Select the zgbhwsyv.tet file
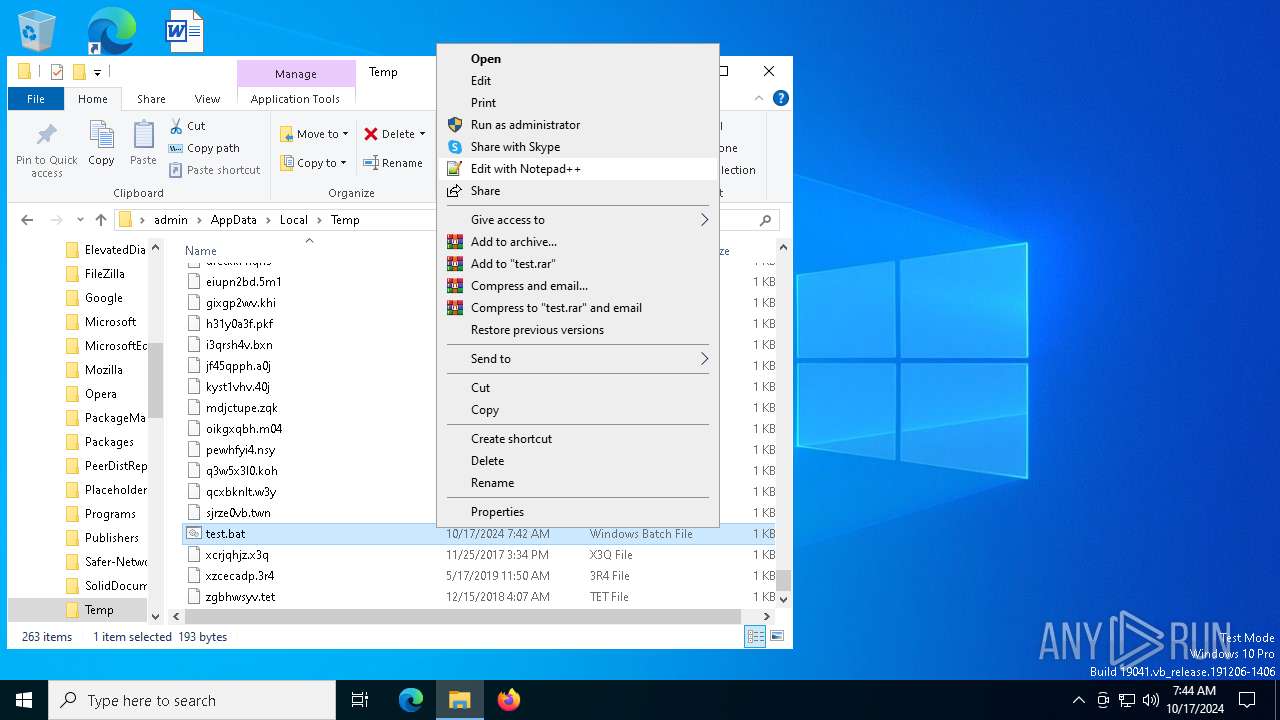 [240, 597]
